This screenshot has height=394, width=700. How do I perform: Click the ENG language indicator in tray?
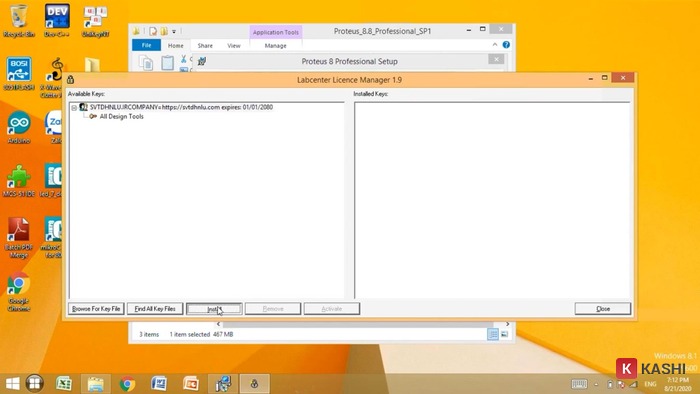tap(650, 384)
